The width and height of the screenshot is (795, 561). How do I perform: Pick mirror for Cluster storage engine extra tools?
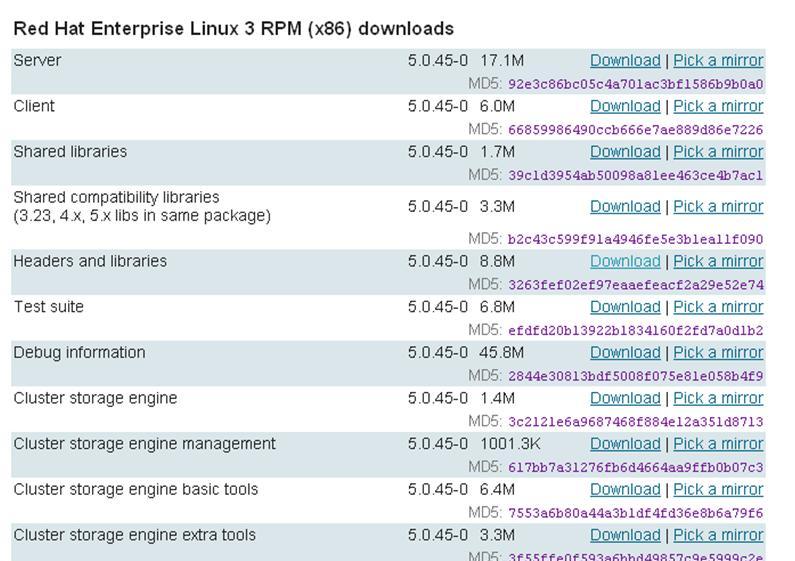(718, 535)
